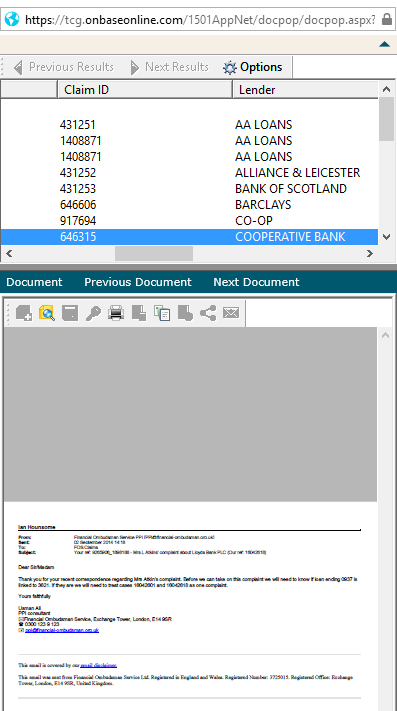
Task: Click claim ID 646315
Action: point(78,237)
